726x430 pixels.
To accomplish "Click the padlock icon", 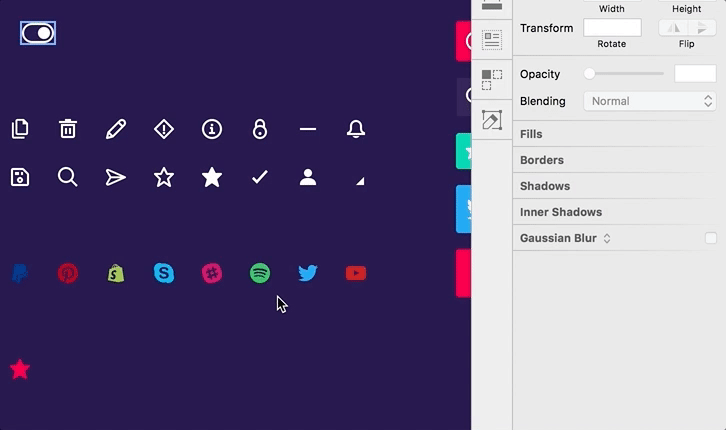I will tap(260, 129).
